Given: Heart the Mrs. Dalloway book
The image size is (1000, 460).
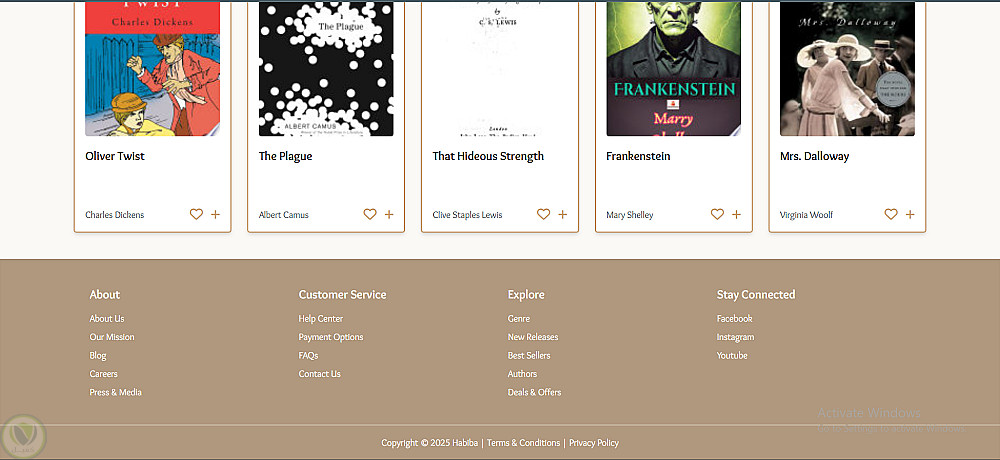Looking at the screenshot, I should (891, 214).
